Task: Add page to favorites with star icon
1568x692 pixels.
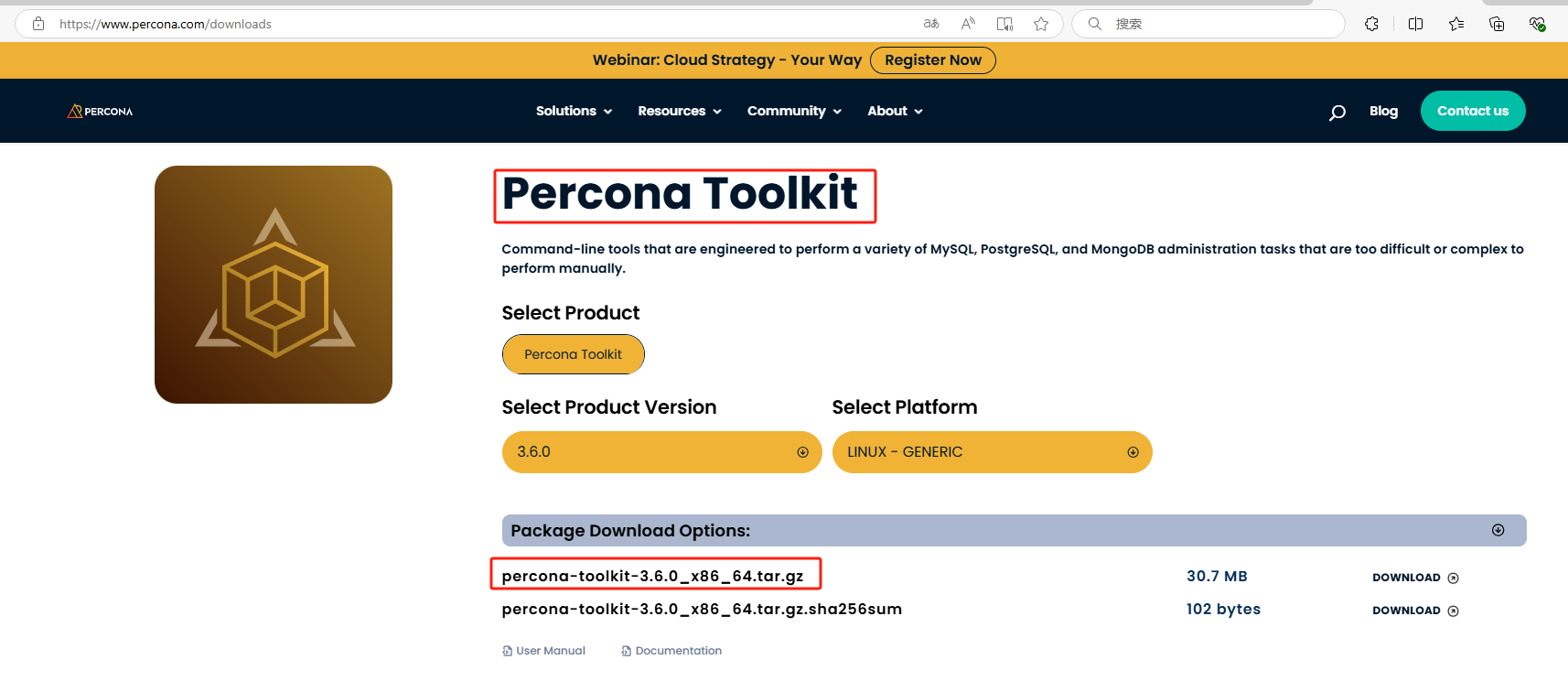Action: 1041,24
